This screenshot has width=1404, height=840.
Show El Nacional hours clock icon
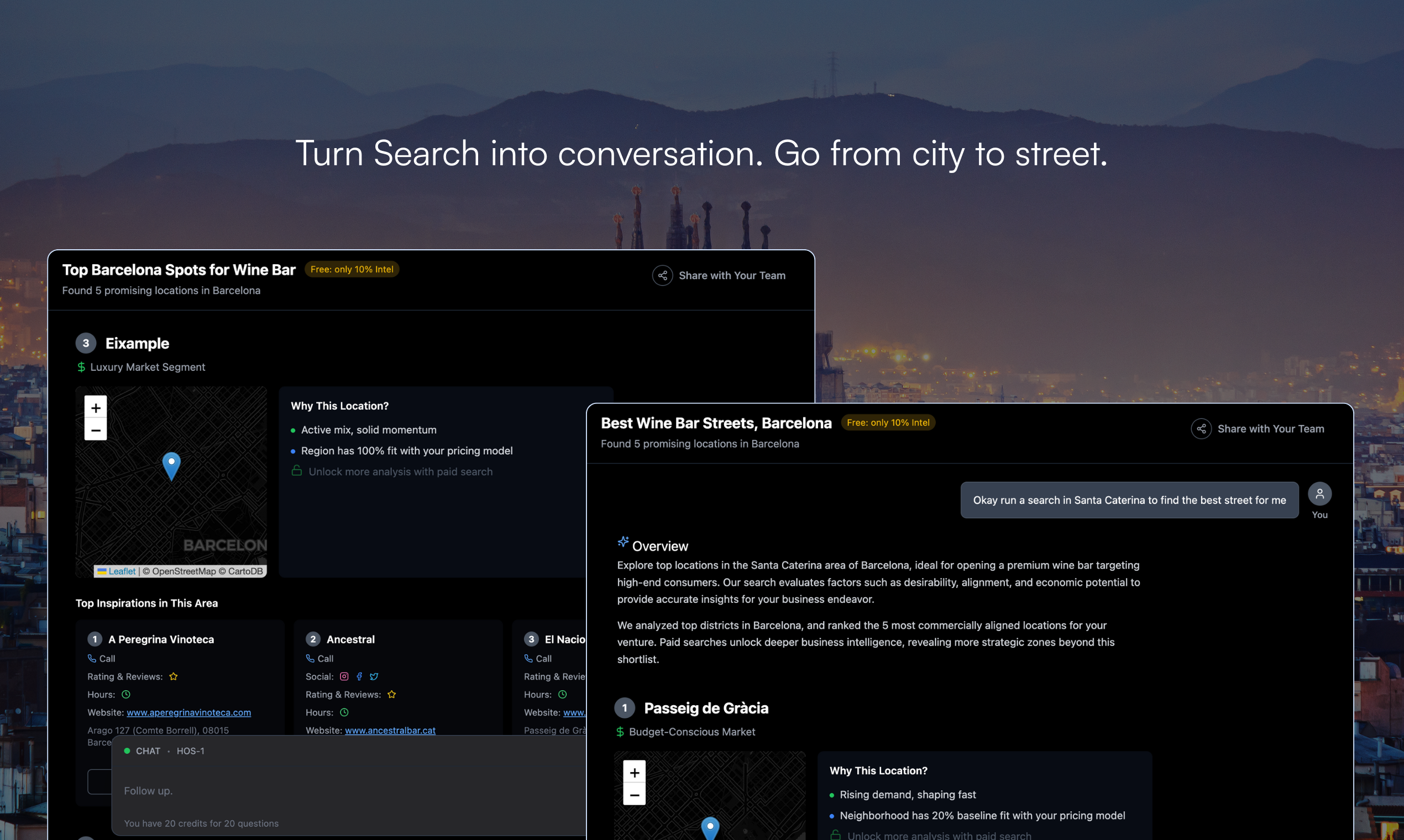(x=563, y=695)
